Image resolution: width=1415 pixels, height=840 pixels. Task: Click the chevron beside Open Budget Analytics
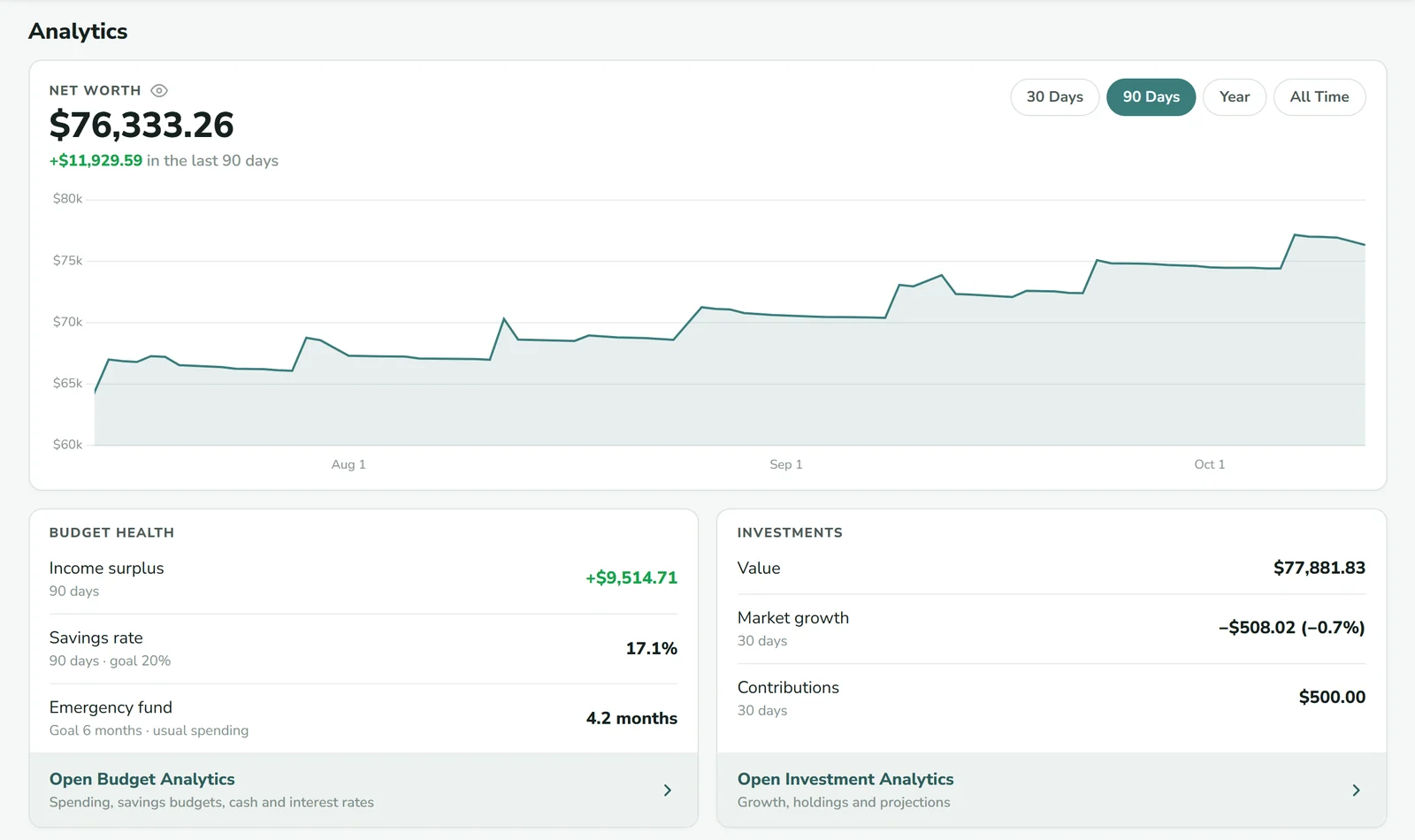668,790
